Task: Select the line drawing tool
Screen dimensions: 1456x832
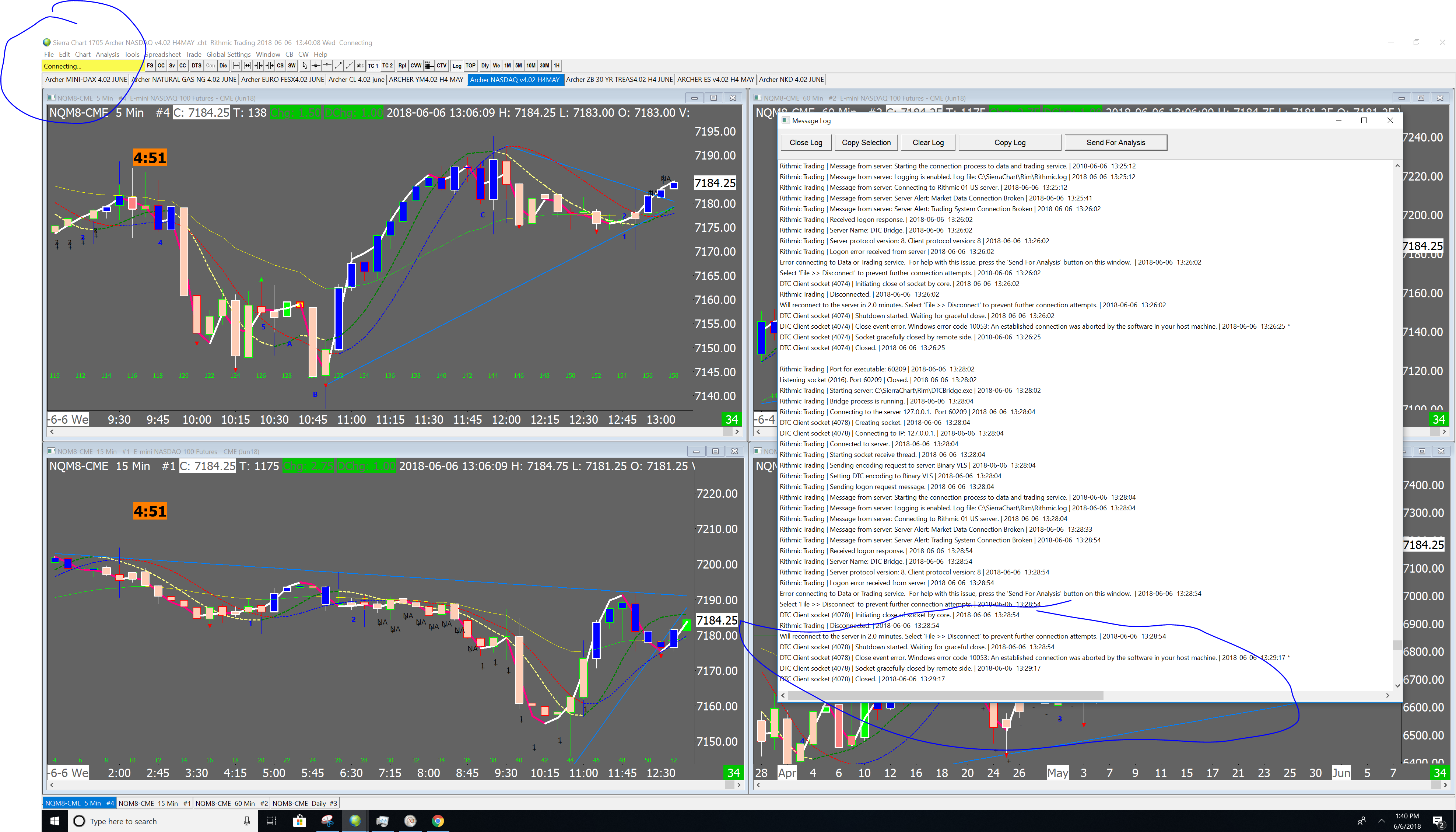Action: 338,66
